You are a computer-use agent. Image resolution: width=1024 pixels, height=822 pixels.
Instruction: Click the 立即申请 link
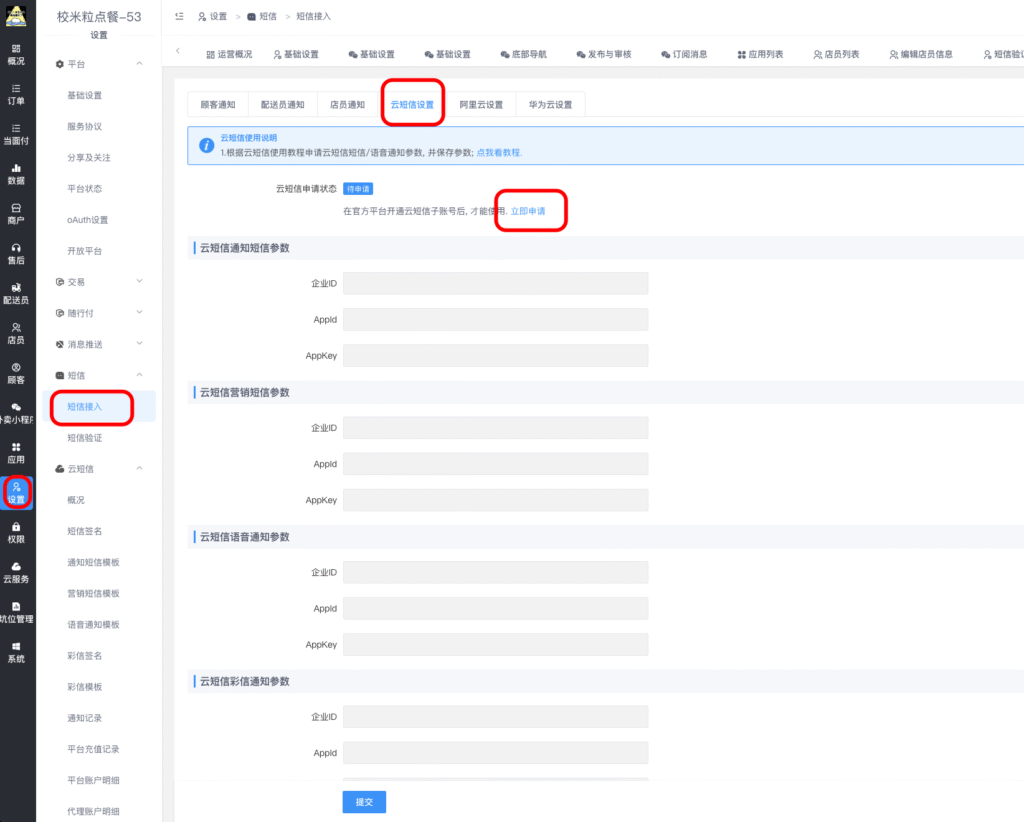(x=528, y=211)
